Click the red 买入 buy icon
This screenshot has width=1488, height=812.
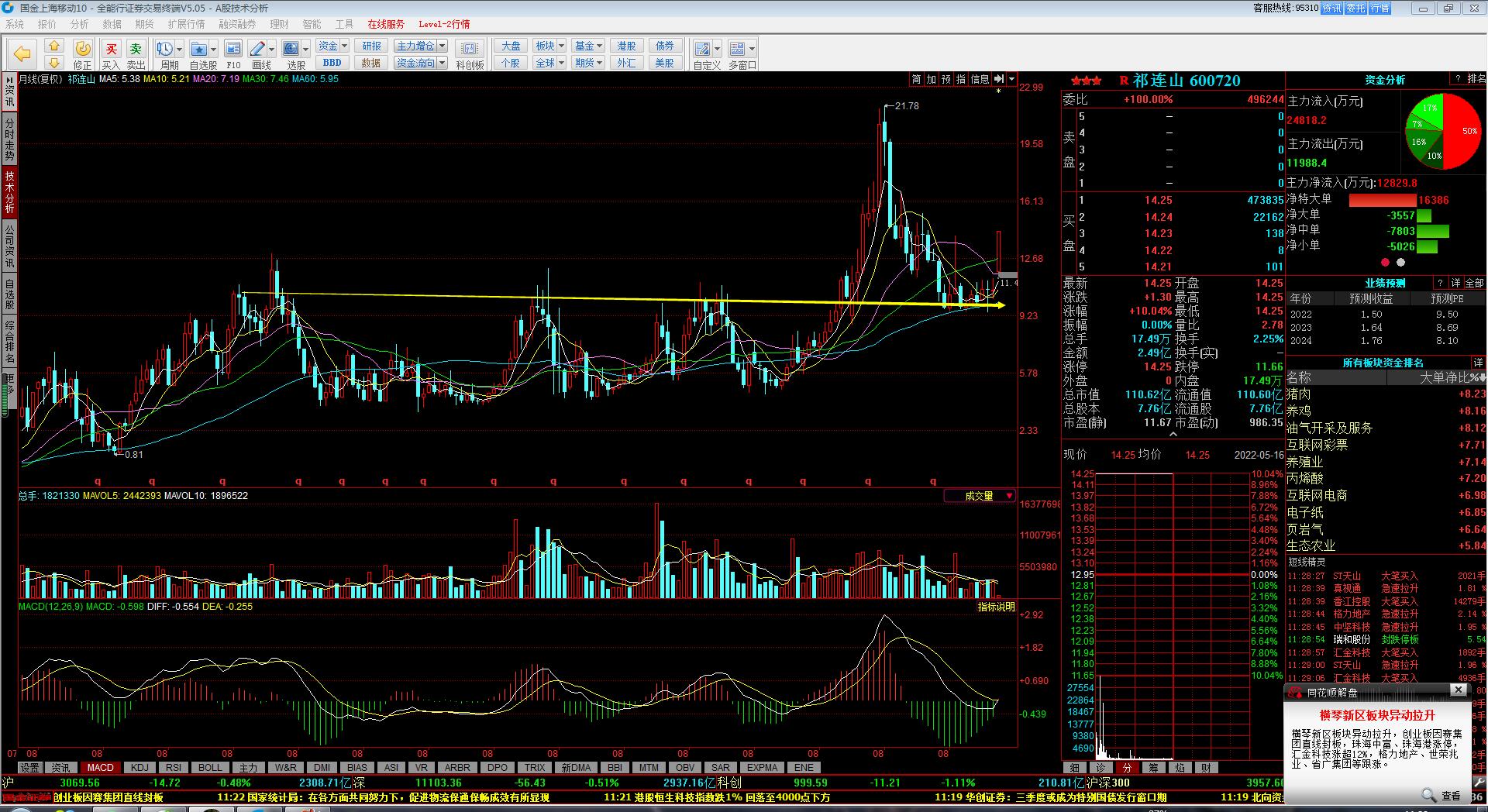[111, 50]
